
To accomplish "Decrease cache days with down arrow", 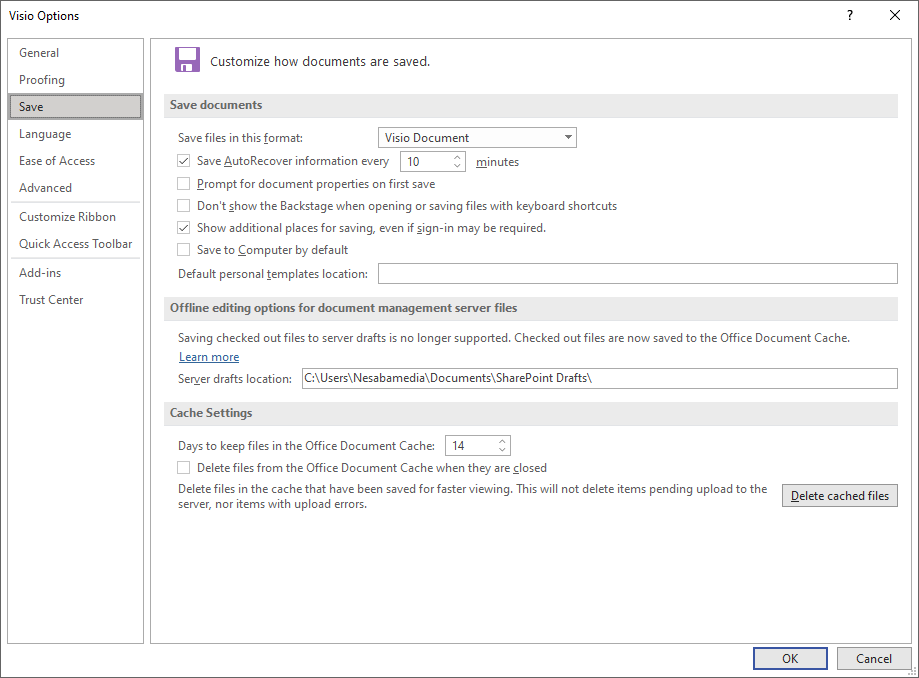I will (x=502, y=451).
